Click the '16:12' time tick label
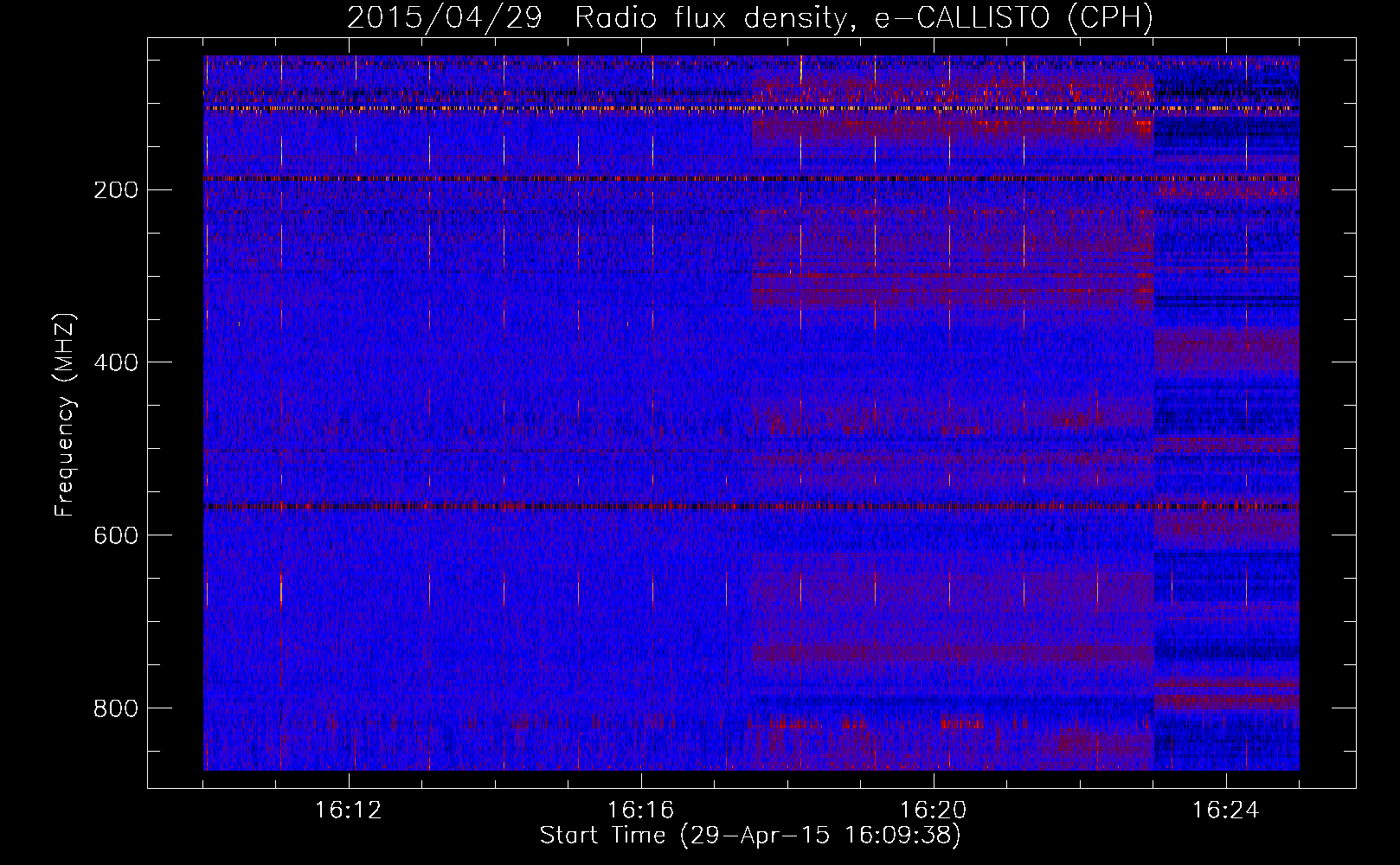The height and width of the screenshot is (865, 1400). [348, 811]
